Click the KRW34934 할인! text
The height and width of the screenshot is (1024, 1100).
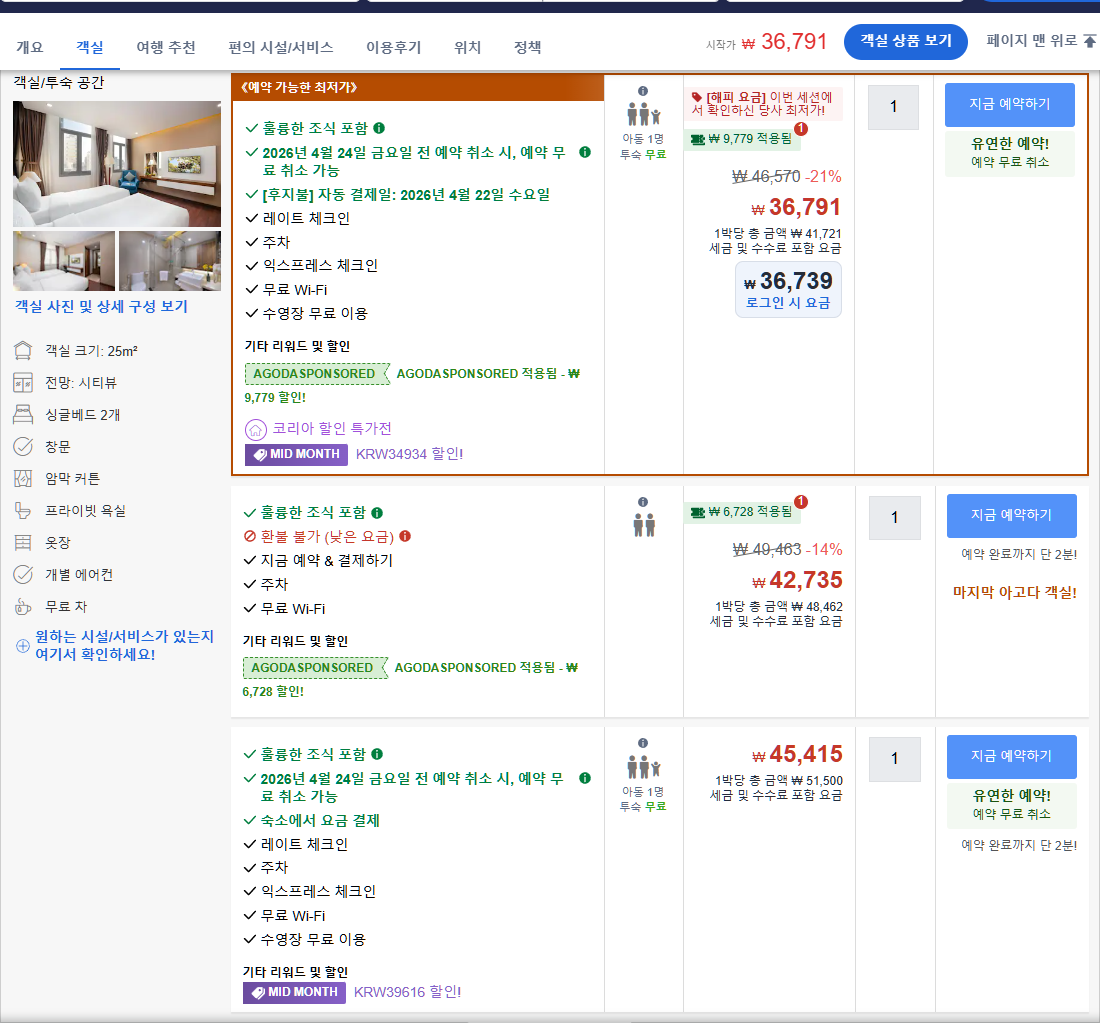(409, 454)
